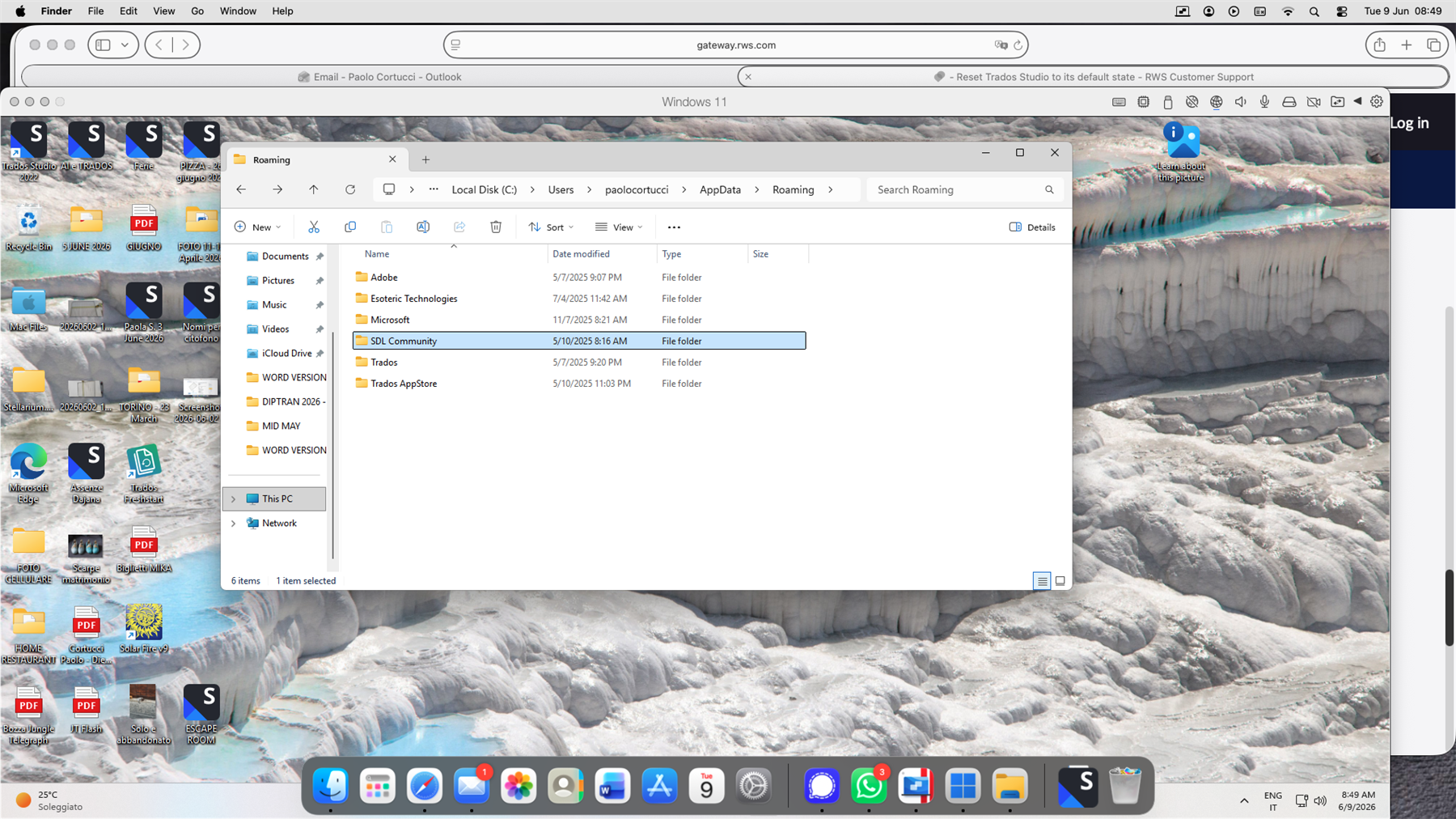
Task: Click the Share icon in Explorer toolbar
Action: [x=459, y=227]
